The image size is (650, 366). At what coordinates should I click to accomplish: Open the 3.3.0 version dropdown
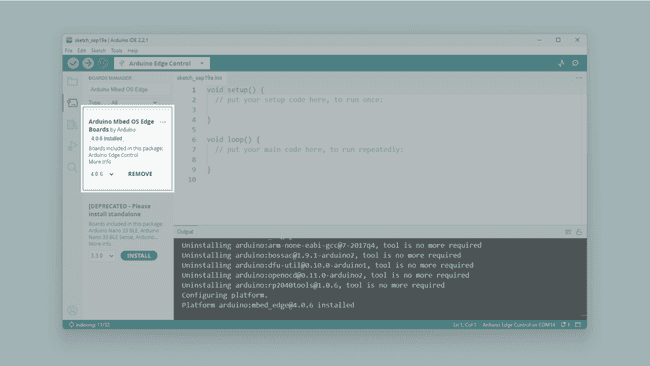tap(102, 256)
